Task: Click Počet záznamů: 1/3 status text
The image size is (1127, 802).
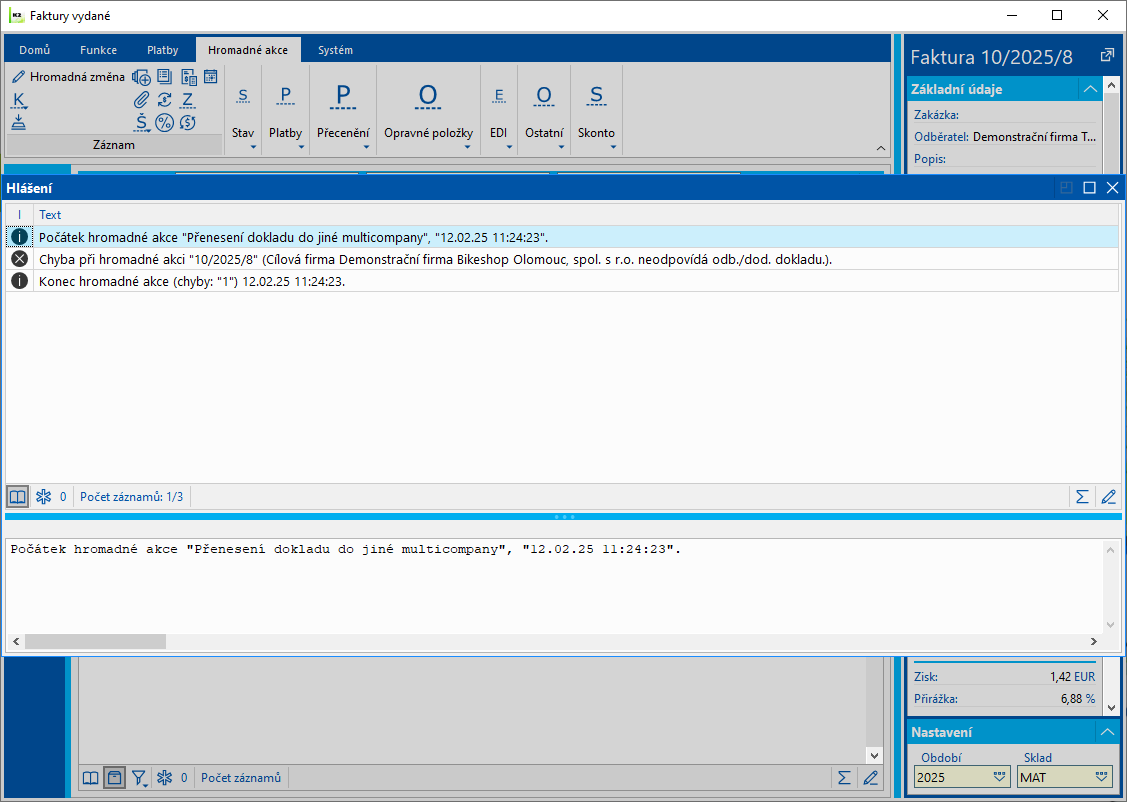Action: point(132,497)
